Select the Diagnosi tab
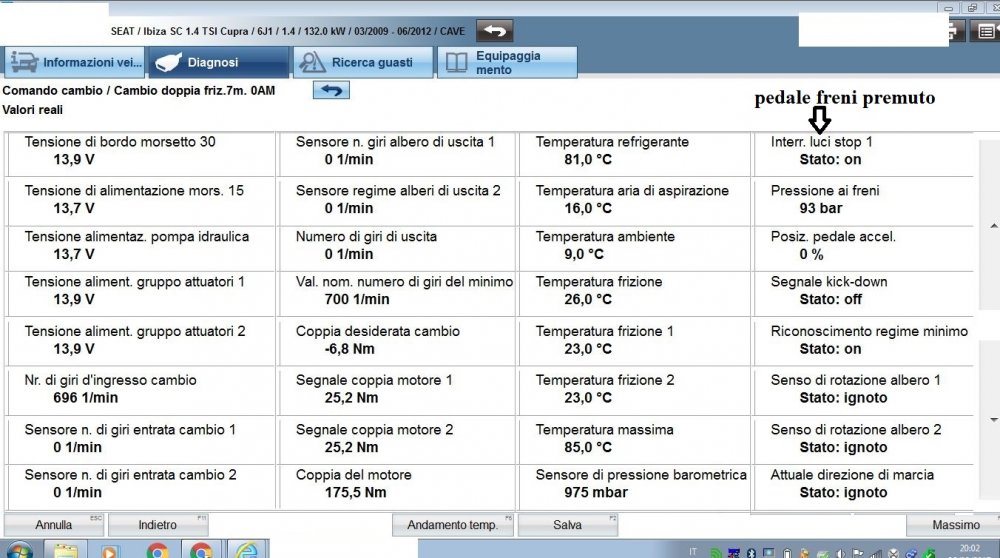 tap(218, 63)
